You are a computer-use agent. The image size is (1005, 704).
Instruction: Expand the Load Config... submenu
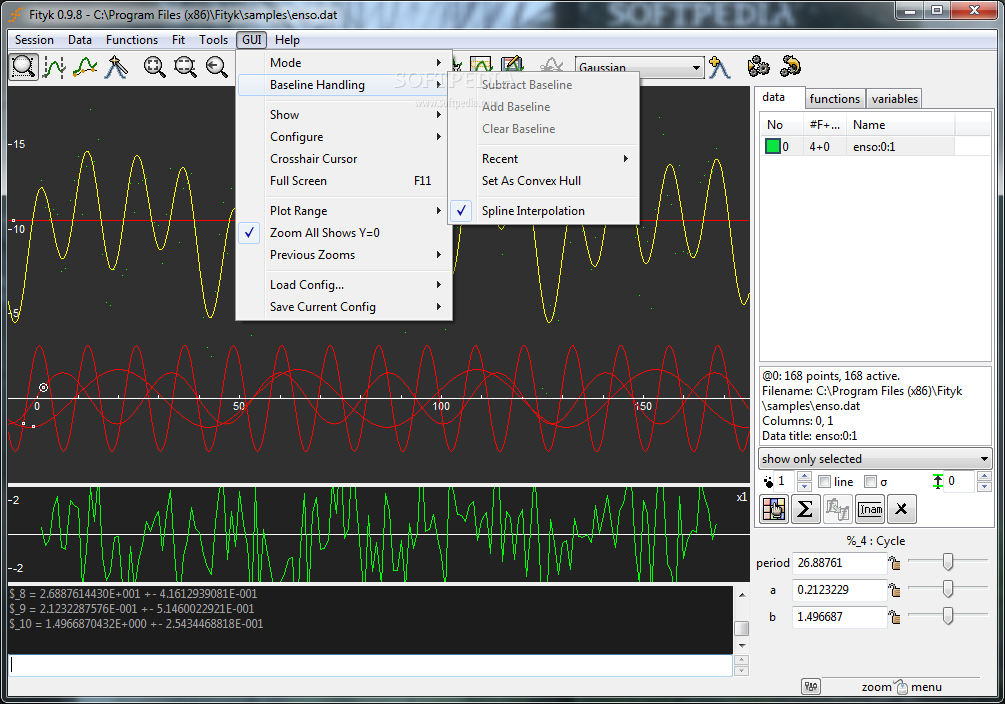[344, 285]
